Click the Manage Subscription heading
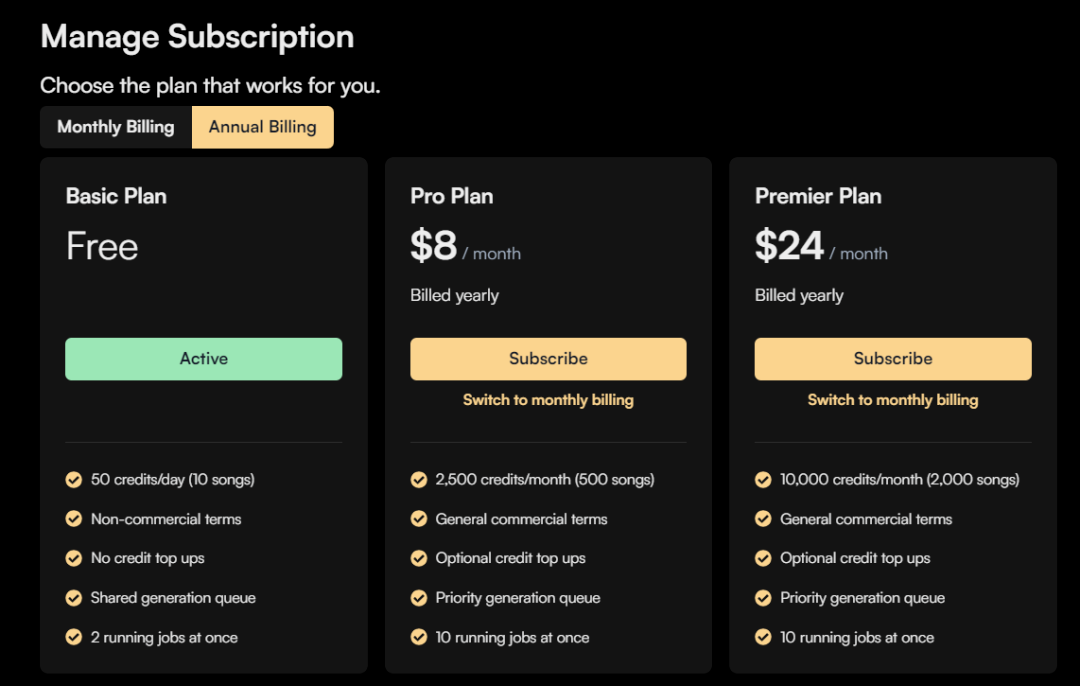Image resolution: width=1080 pixels, height=686 pixels. (197, 37)
